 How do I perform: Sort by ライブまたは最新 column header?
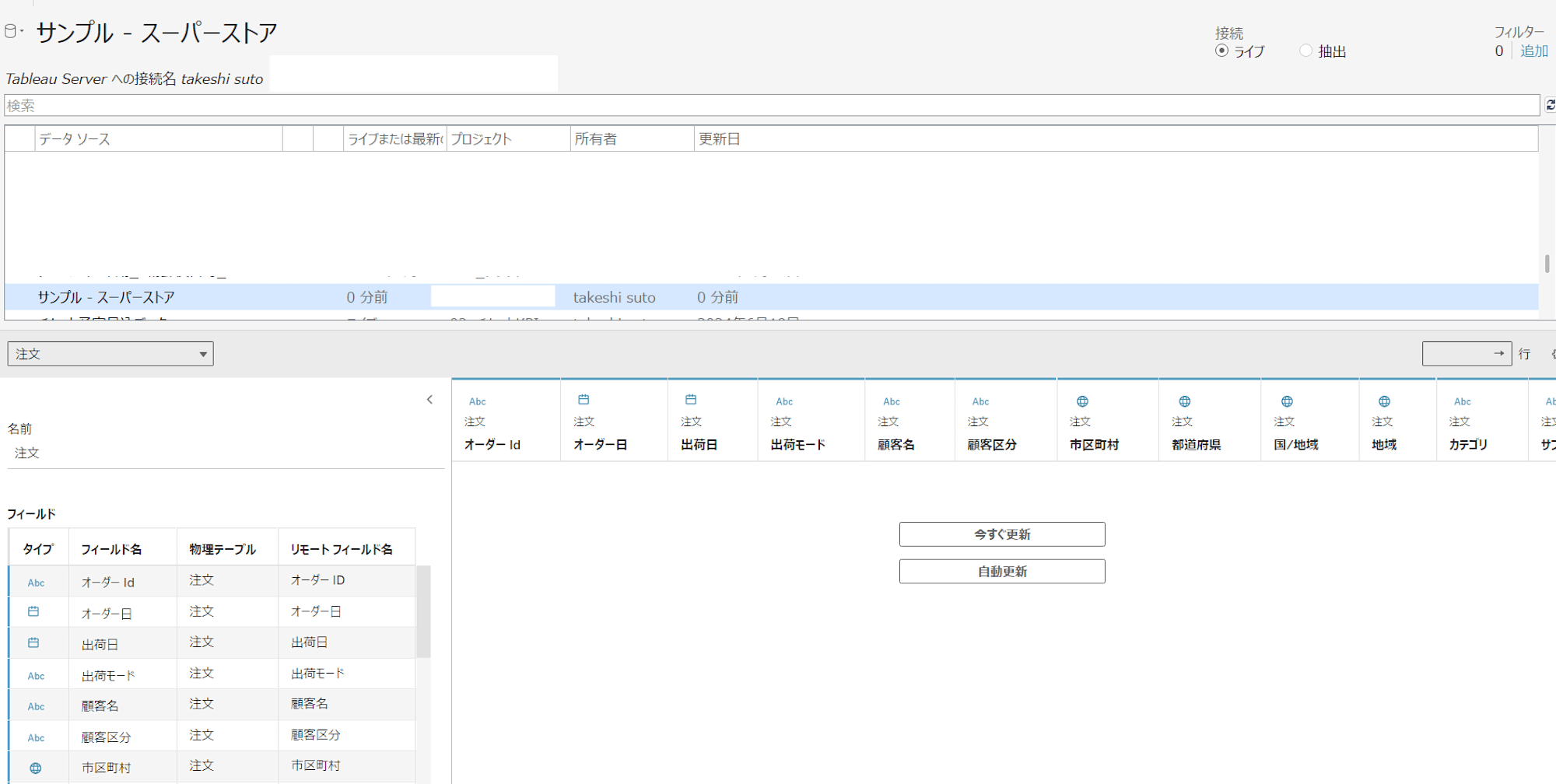click(x=394, y=139)
